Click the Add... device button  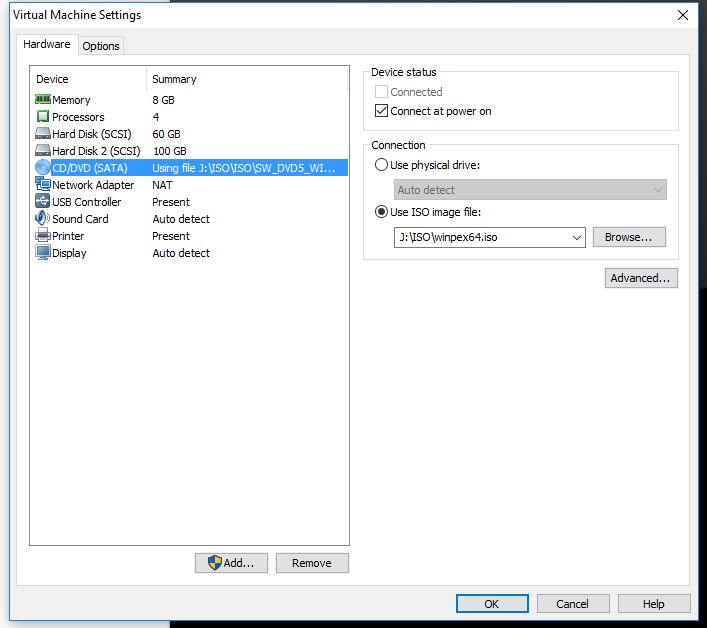pyautogui.click(x=231, y=563)
